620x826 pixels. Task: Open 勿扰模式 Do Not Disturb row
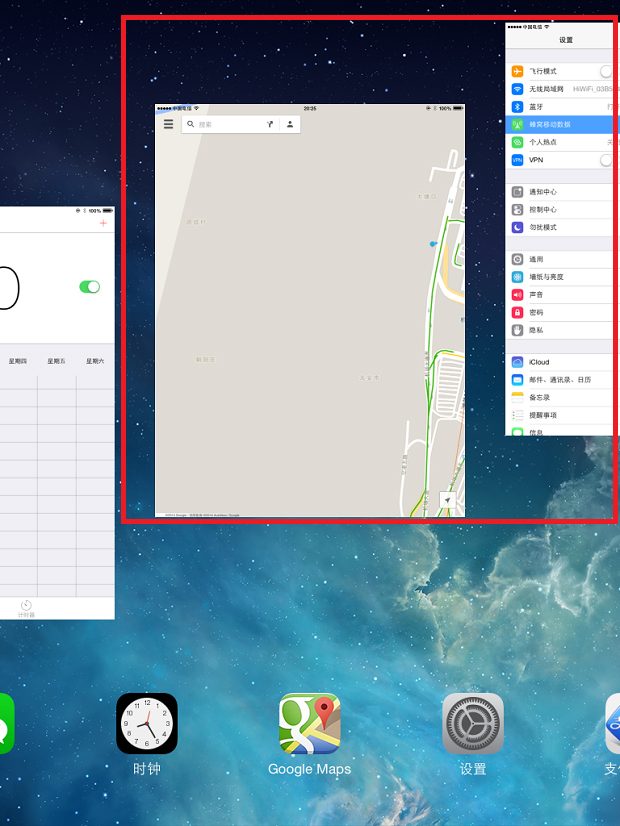[x=560, y=227]
